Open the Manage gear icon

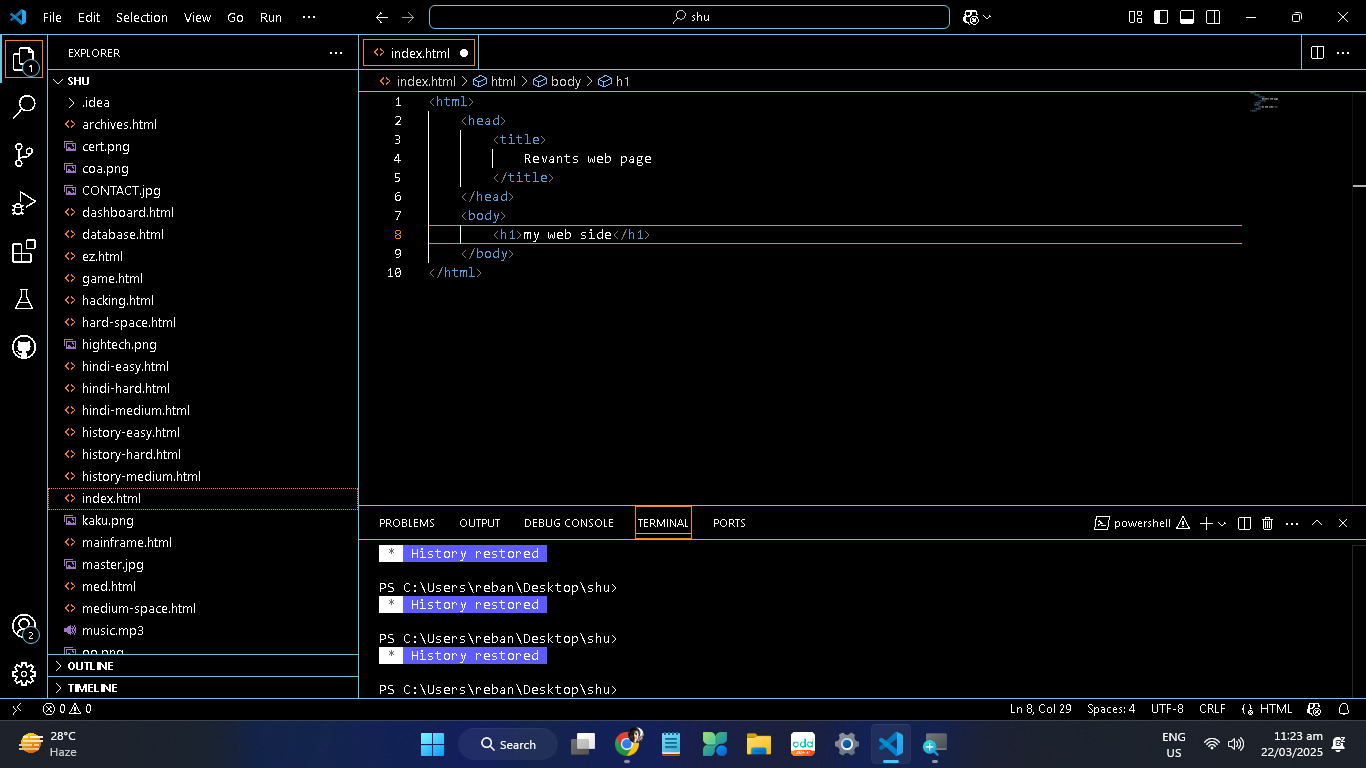coord(24,673)
